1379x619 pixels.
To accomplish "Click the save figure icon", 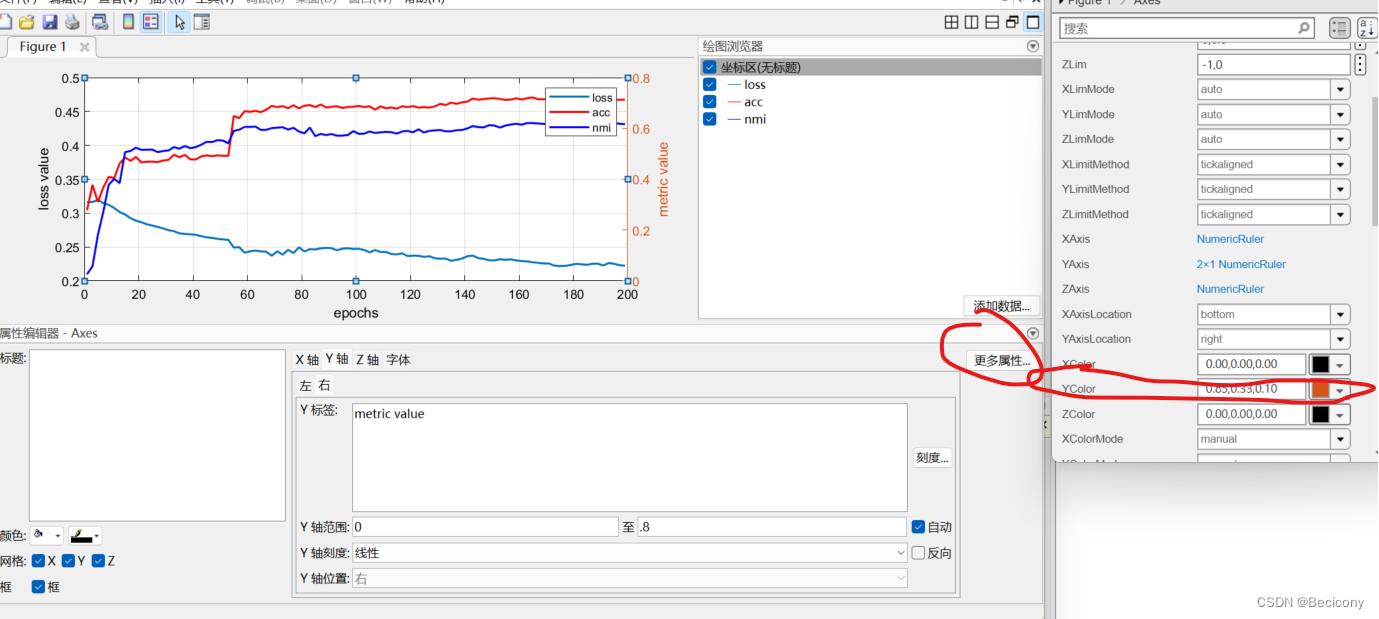I will coord(50,22).
